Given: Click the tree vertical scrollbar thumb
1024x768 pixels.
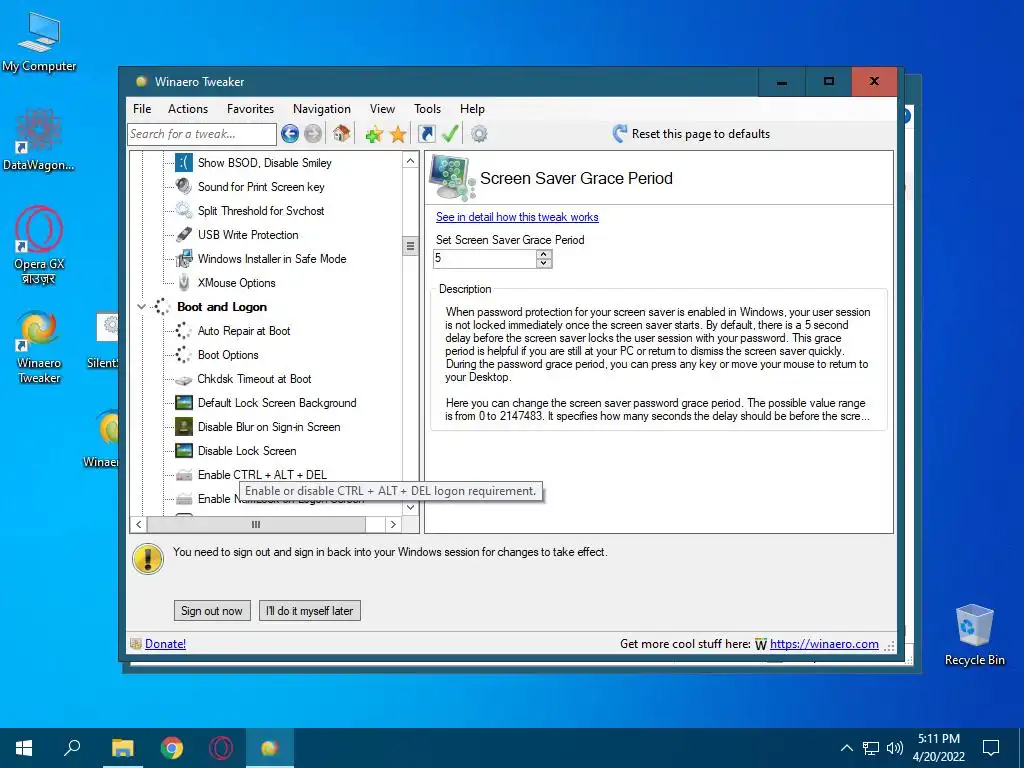Looking at the screenshot, I should point(410,246).
